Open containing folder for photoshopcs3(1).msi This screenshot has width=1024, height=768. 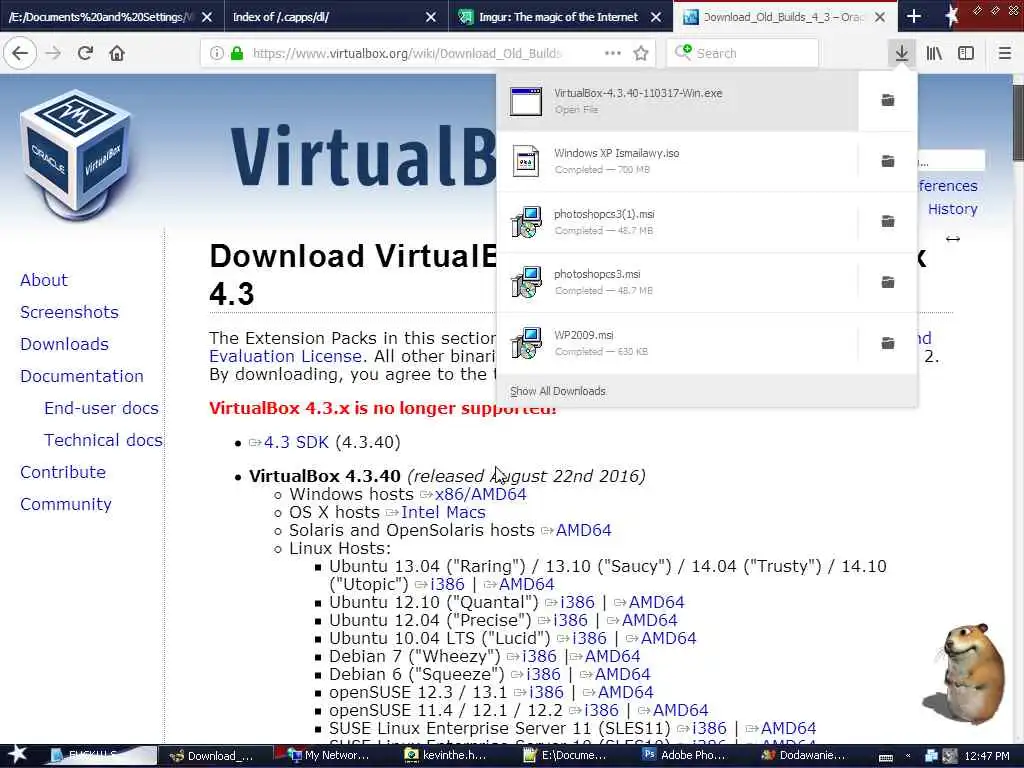(x=888, y=221)
